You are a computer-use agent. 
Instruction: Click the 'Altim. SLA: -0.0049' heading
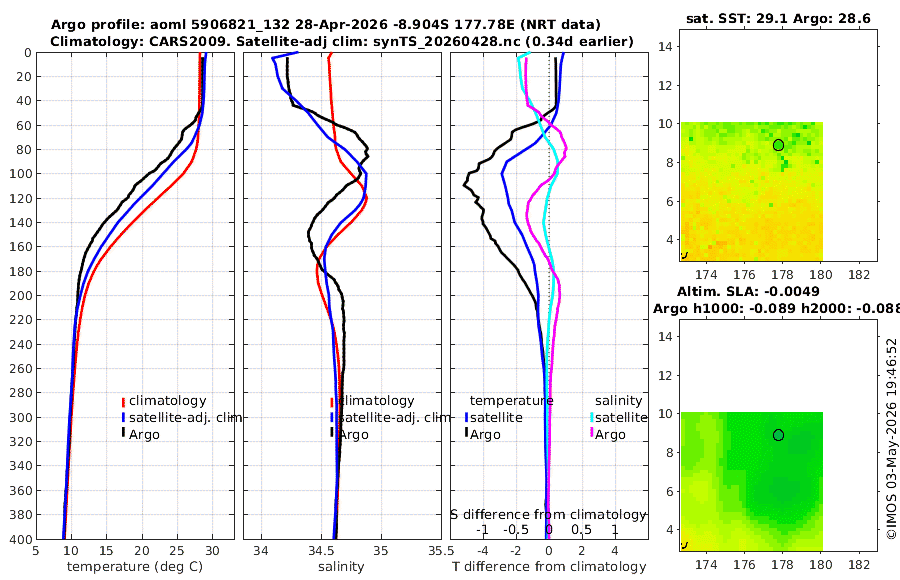pos(748,291)
